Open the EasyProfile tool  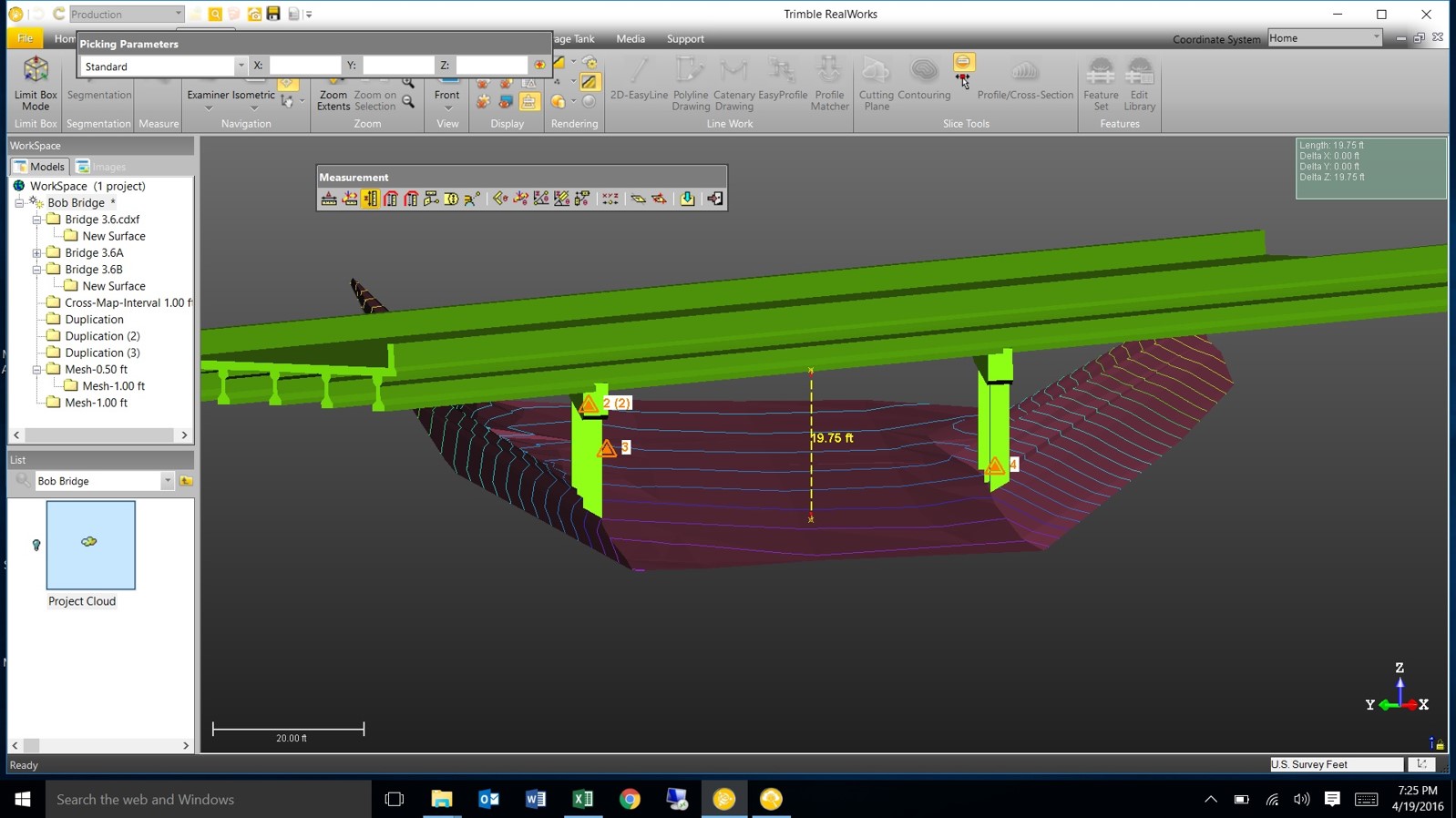(783, 78)
